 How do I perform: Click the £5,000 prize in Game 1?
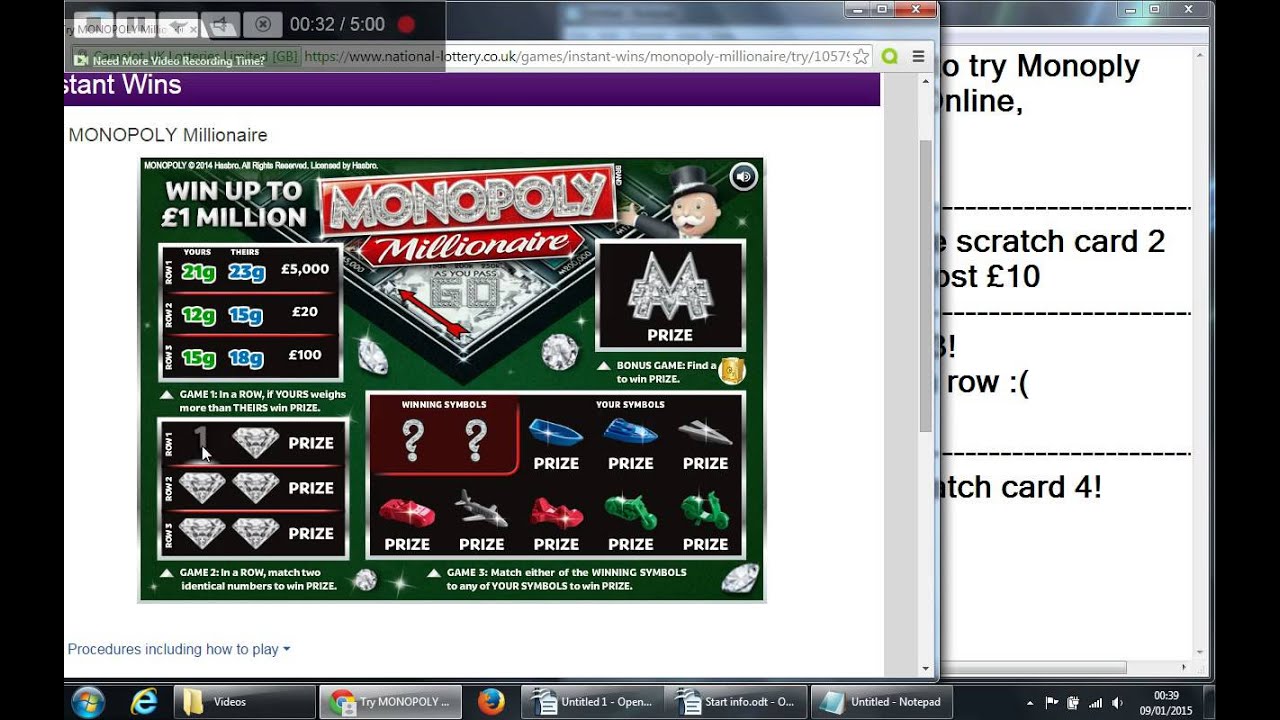(x=305, y=269)
